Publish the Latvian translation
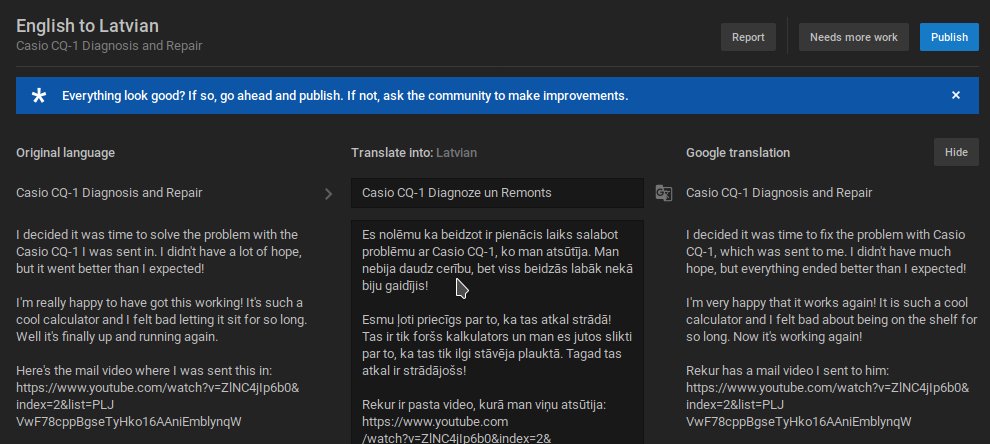 pos(949,37)
